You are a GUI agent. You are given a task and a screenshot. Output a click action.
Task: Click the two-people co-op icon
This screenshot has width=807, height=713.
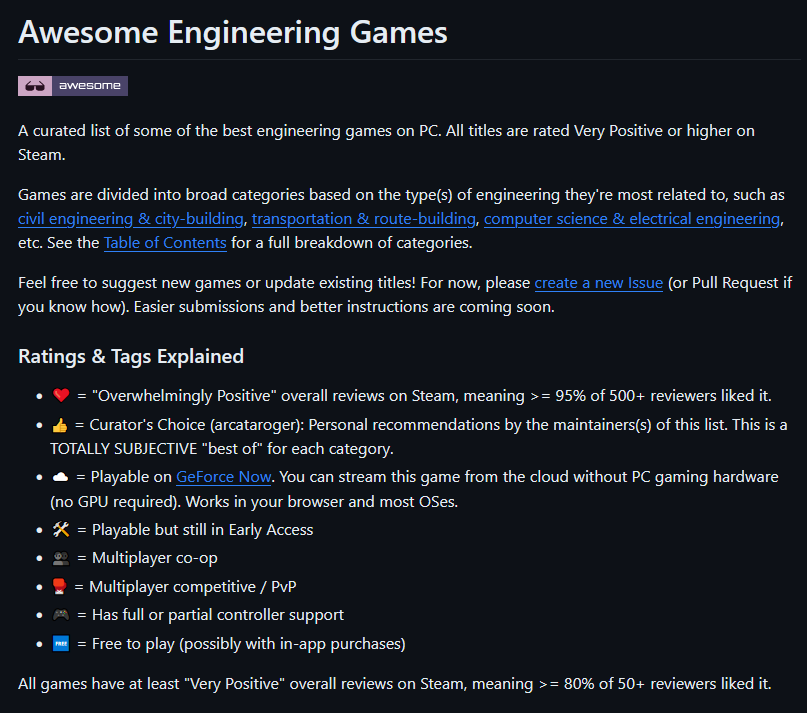[x=61, y=558]
